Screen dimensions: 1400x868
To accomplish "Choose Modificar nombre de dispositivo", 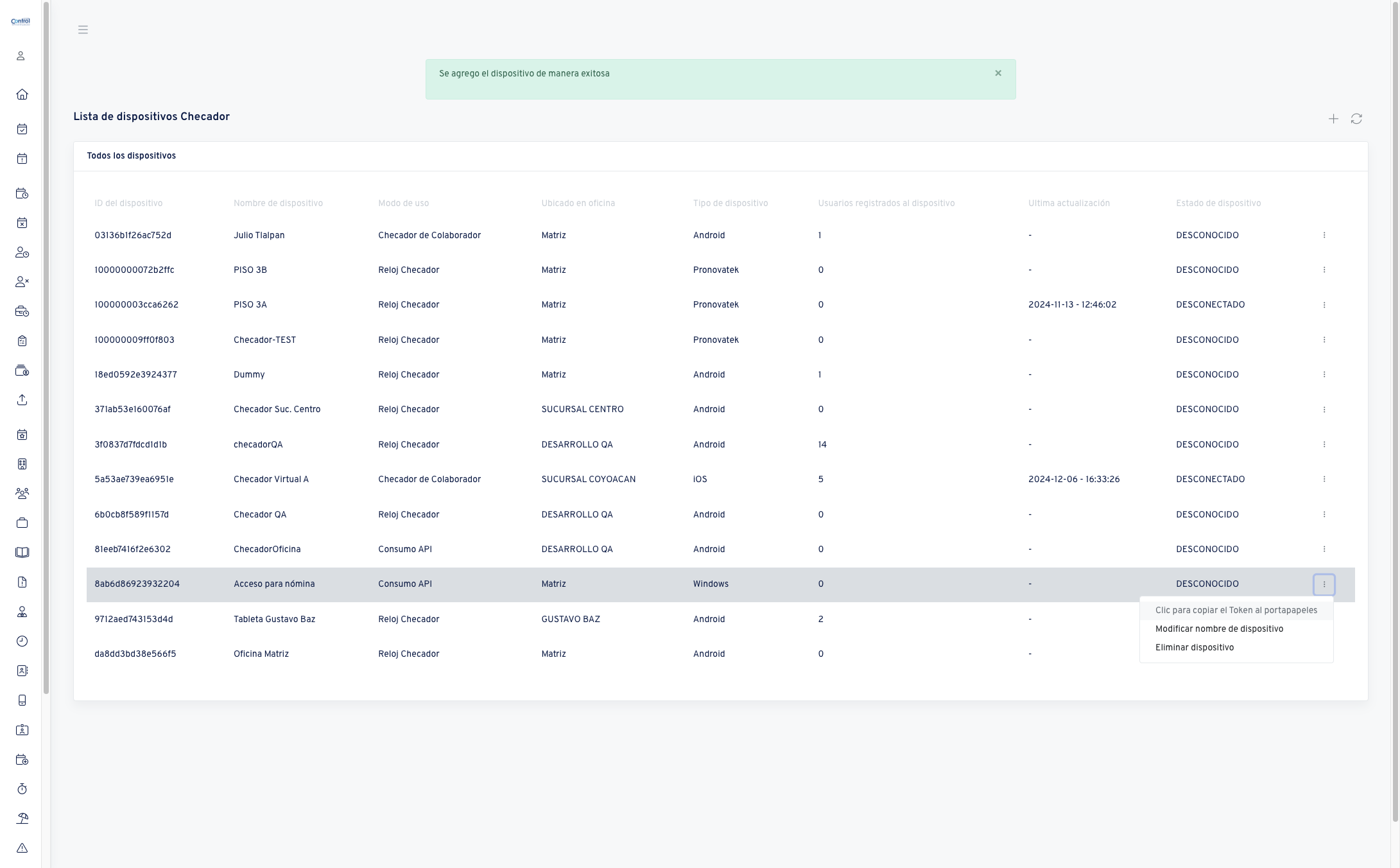I will 1236,629.
